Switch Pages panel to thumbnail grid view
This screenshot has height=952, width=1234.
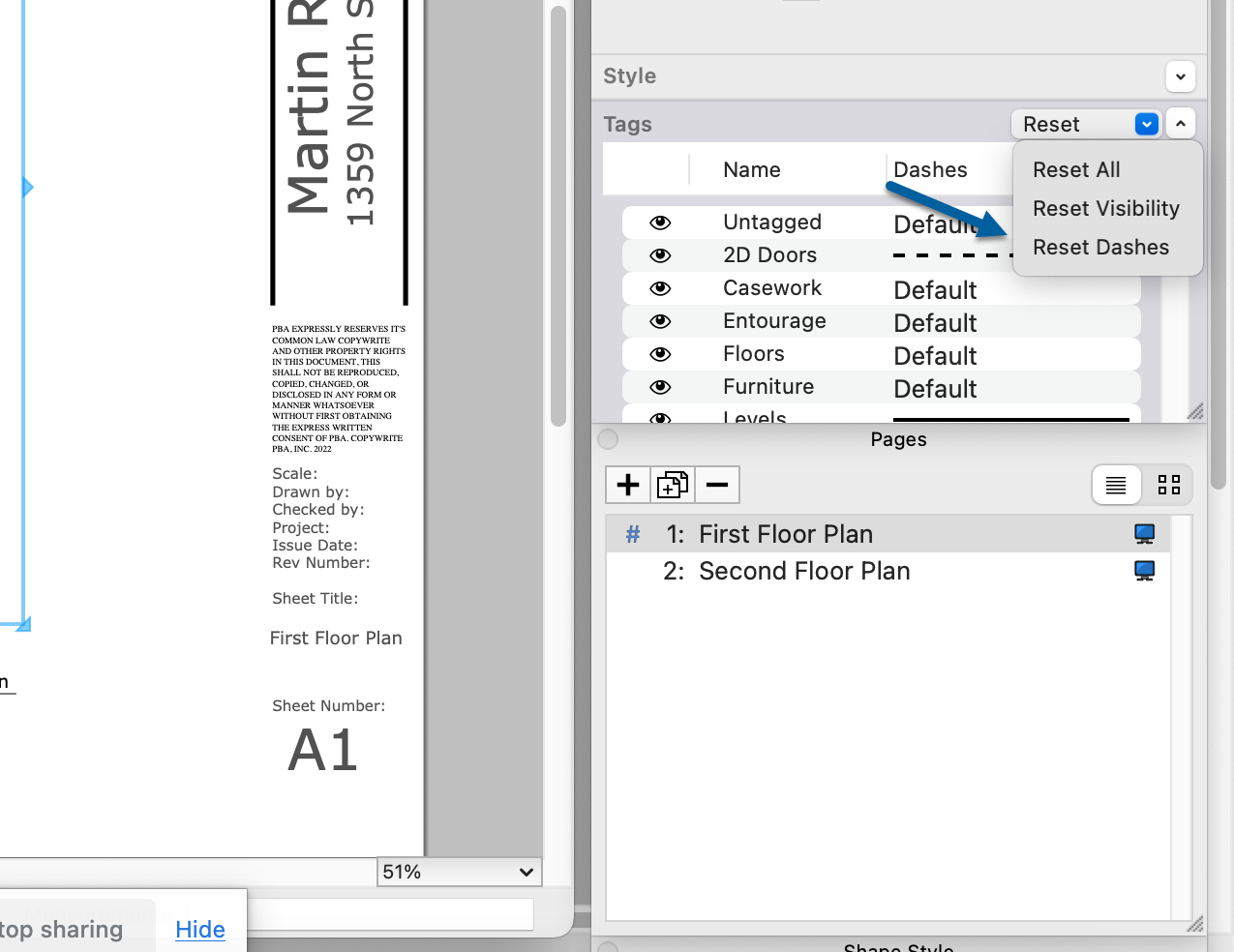[x=1169, y=485]
